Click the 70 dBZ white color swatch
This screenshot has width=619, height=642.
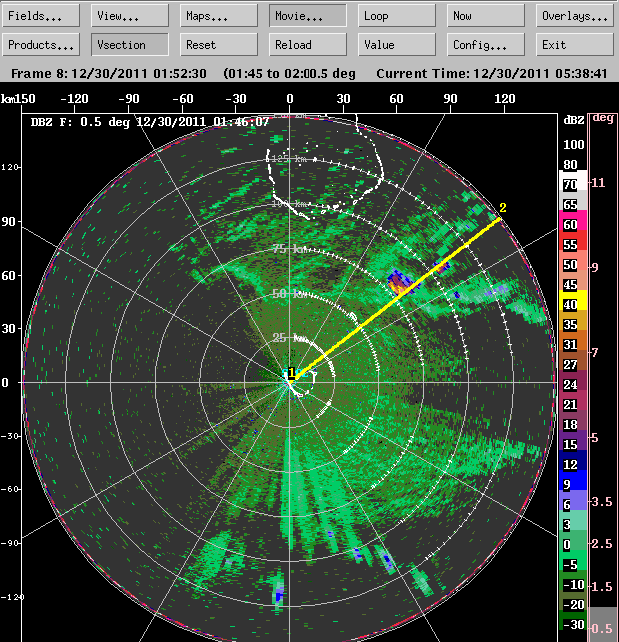point(573,181)
